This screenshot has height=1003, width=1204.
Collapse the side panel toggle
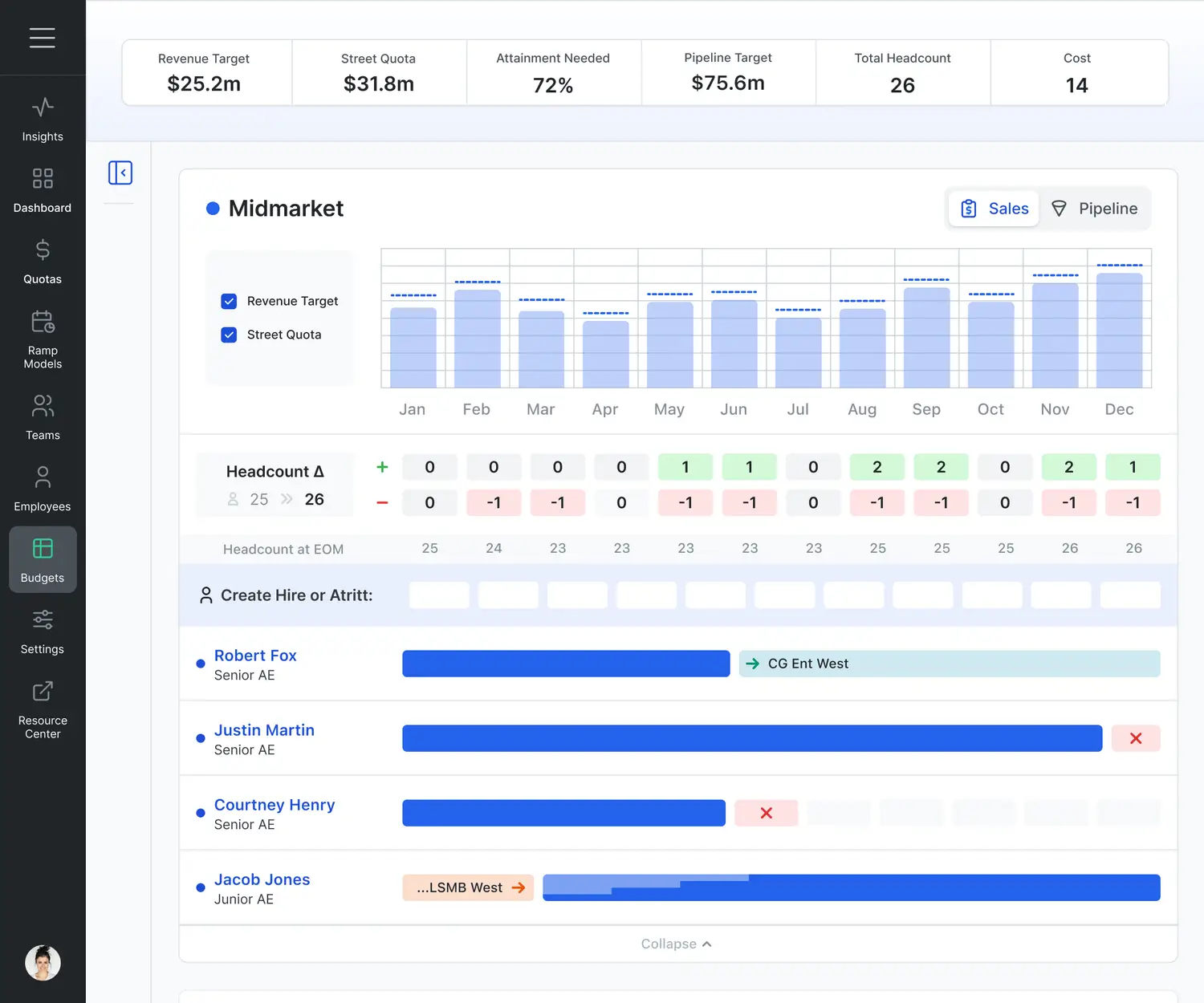(120, 173)
